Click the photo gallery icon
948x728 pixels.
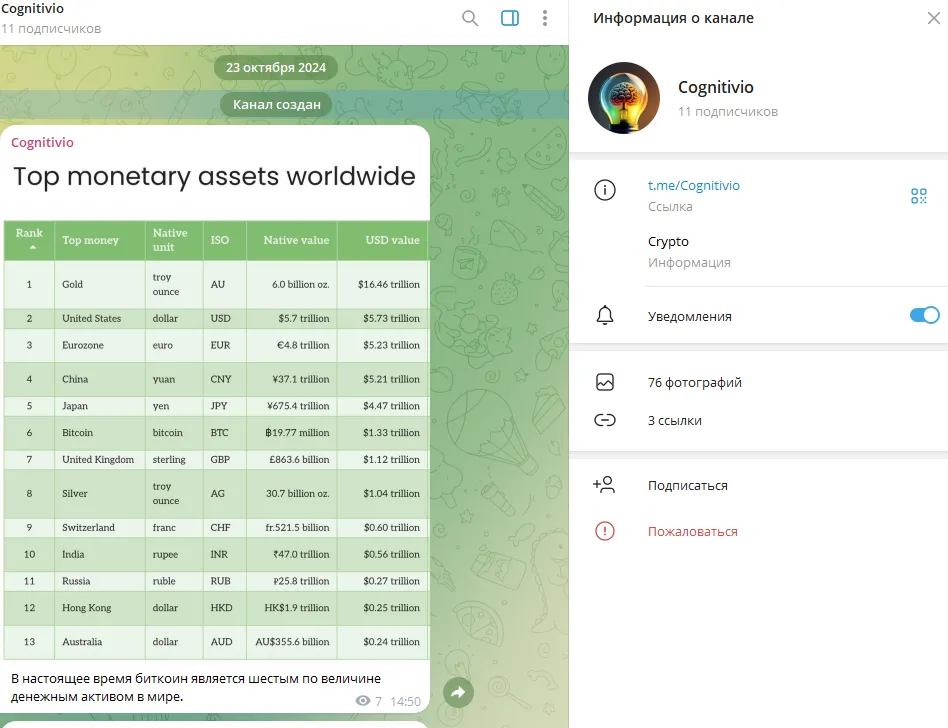tap(605, 382)
